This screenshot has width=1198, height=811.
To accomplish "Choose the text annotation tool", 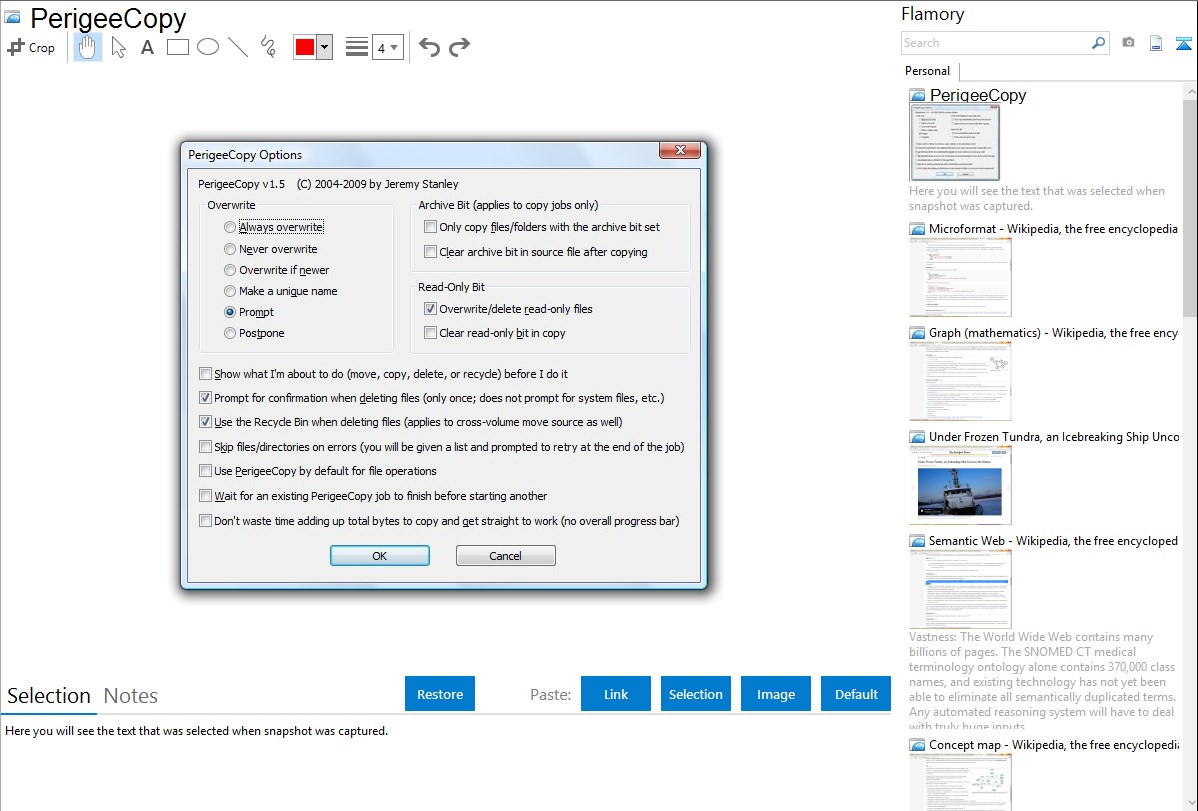I will click(x=147, y=47).
